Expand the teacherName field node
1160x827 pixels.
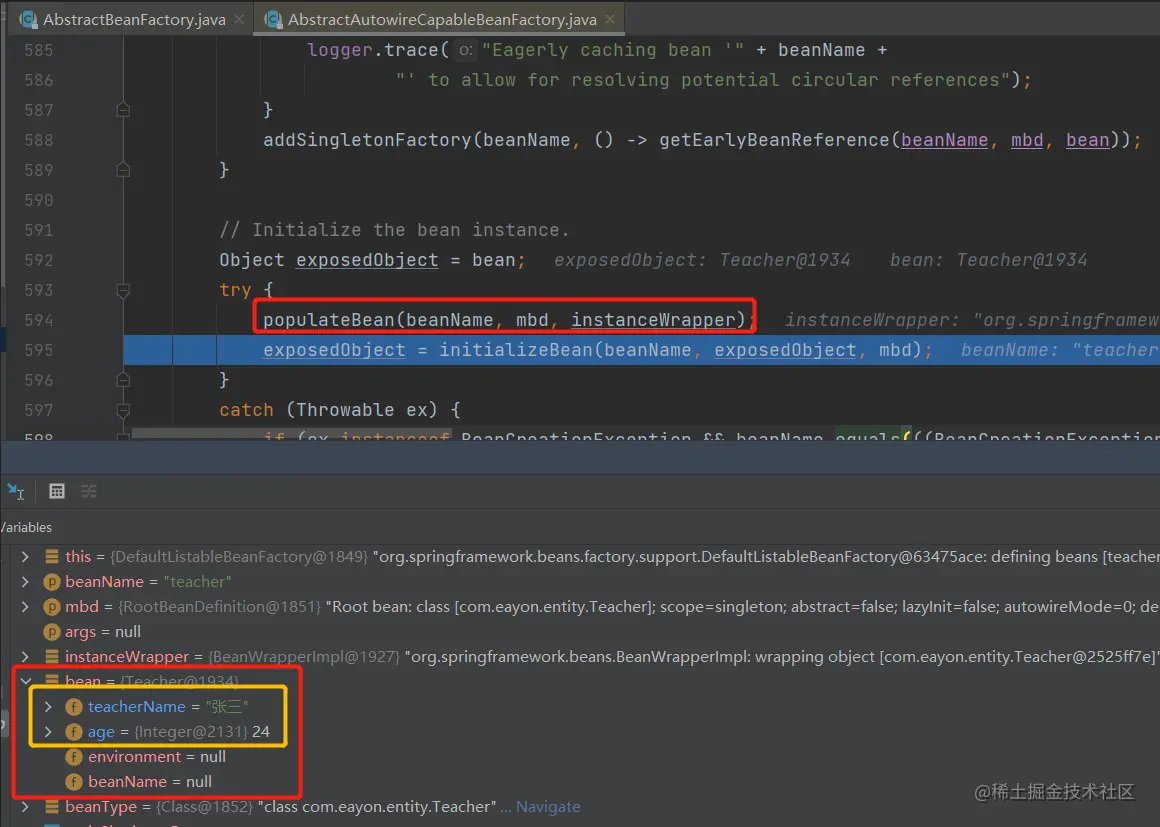(x=48, y=706)
